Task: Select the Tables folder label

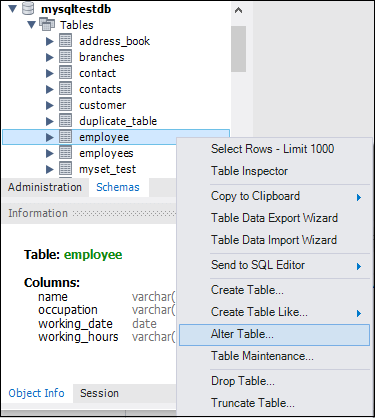Action: coord(77,25)
